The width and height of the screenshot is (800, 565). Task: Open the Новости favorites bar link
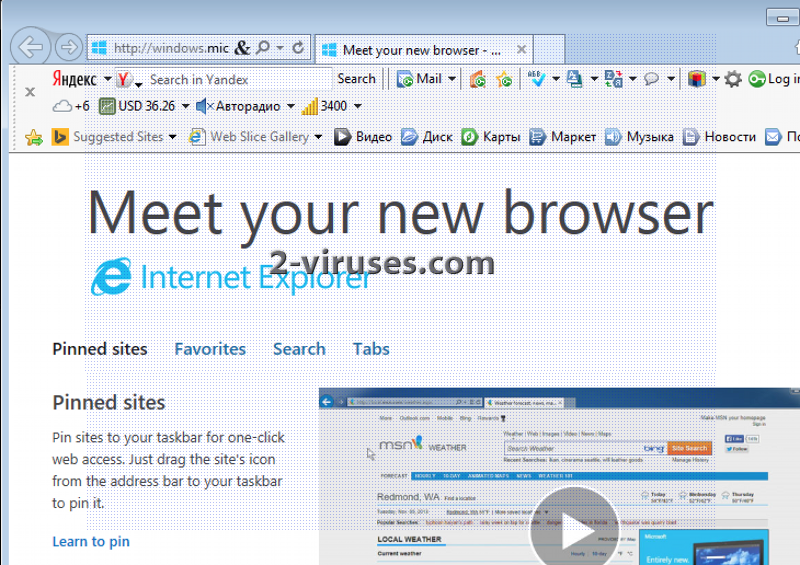pyautogui.click(x=719, y=137)
